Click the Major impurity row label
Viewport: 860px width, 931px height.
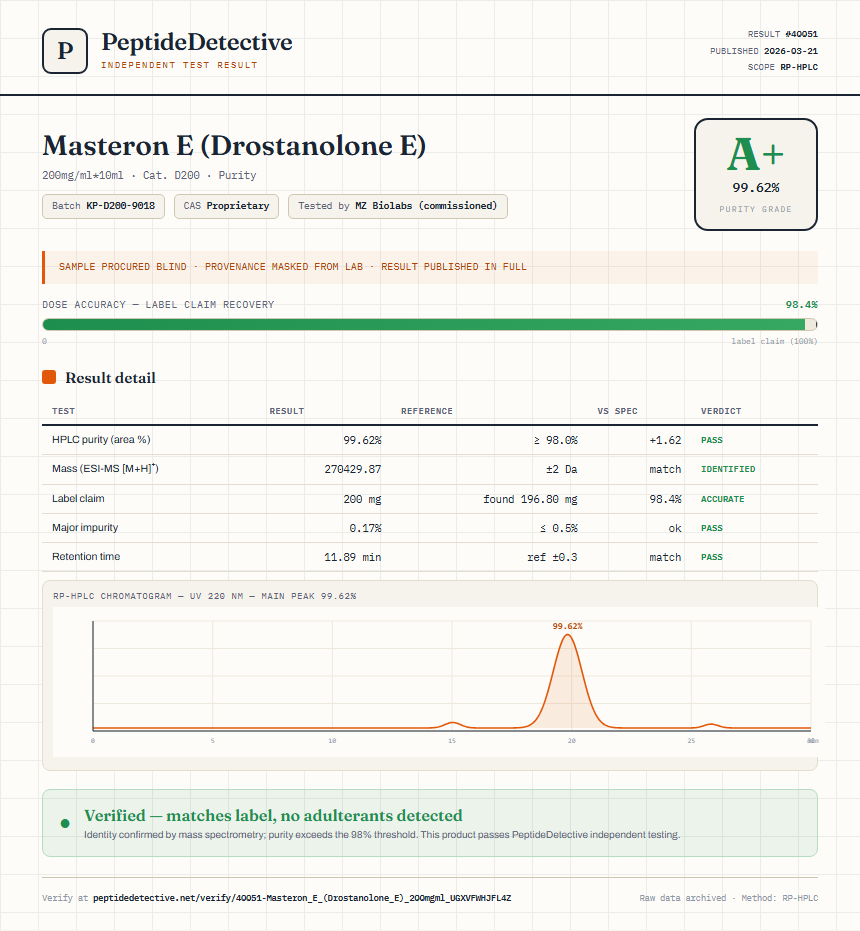click(85, 527)
